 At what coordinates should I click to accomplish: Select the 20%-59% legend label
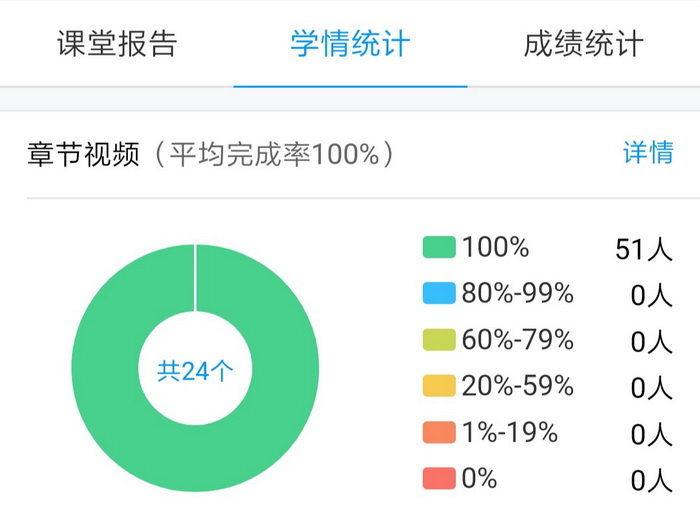click(518, 386)
